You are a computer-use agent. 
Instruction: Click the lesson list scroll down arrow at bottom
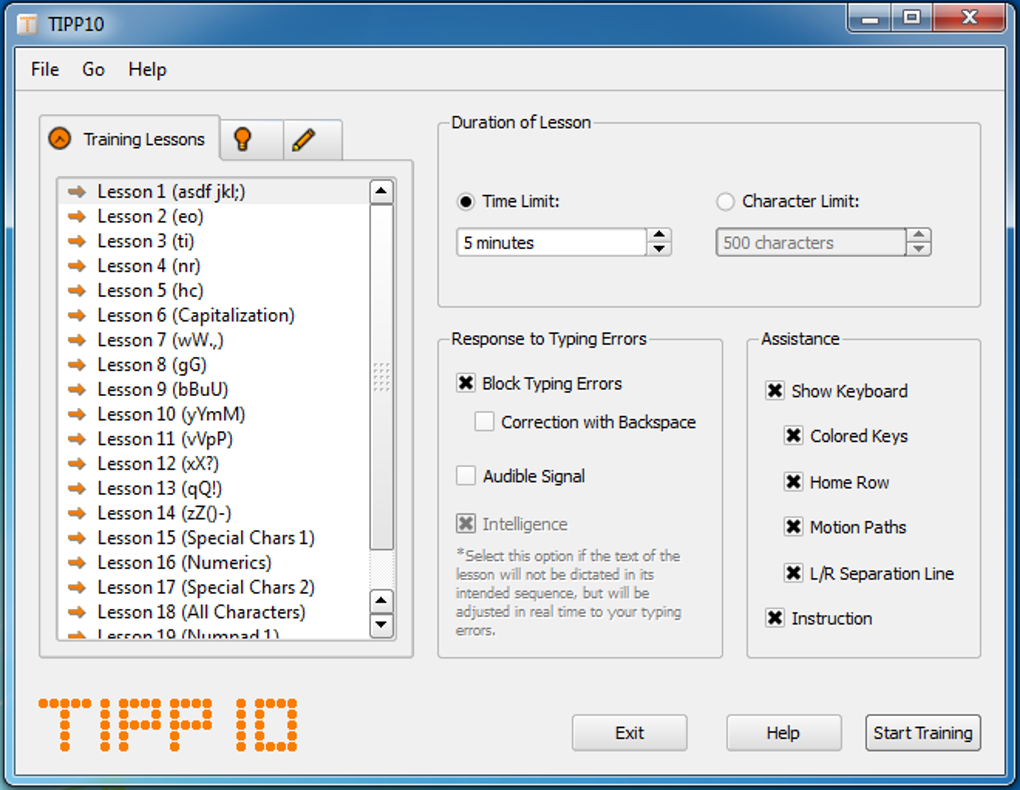click(381, 625)
